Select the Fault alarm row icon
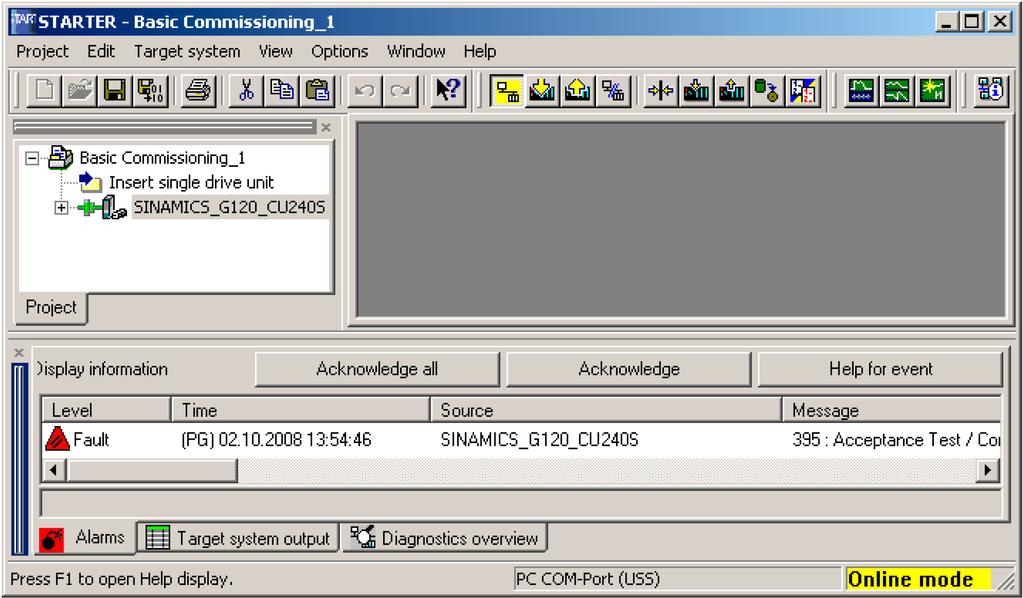The height and width of the screenshot is (598, 1023). click(x=57, y=439)
